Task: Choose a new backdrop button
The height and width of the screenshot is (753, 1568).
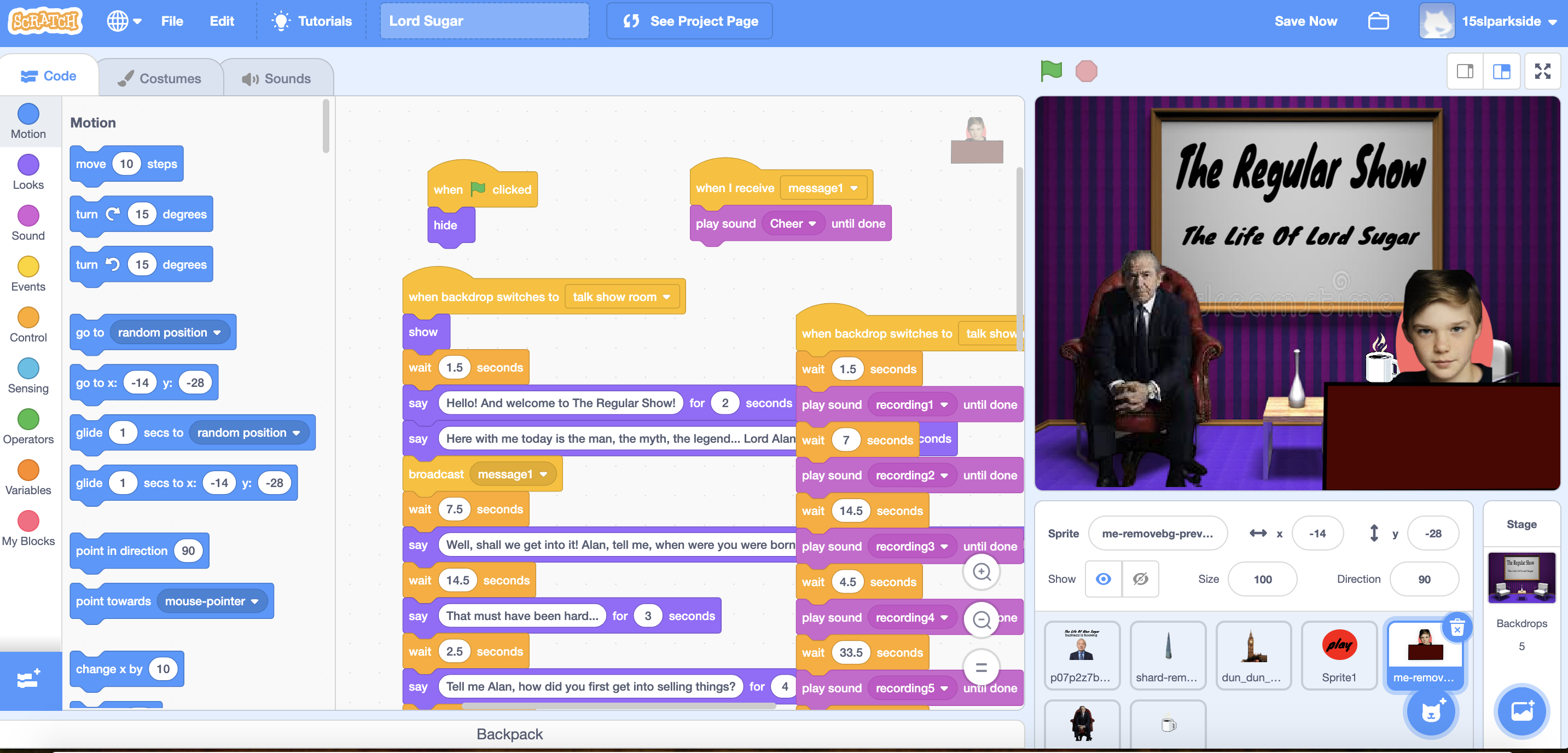Action: click(1521, 710)
